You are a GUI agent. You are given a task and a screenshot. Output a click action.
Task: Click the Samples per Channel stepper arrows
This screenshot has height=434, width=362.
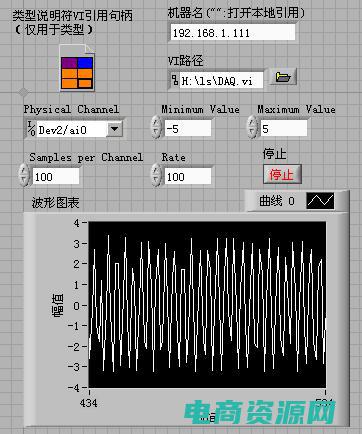tap(23, 174)
